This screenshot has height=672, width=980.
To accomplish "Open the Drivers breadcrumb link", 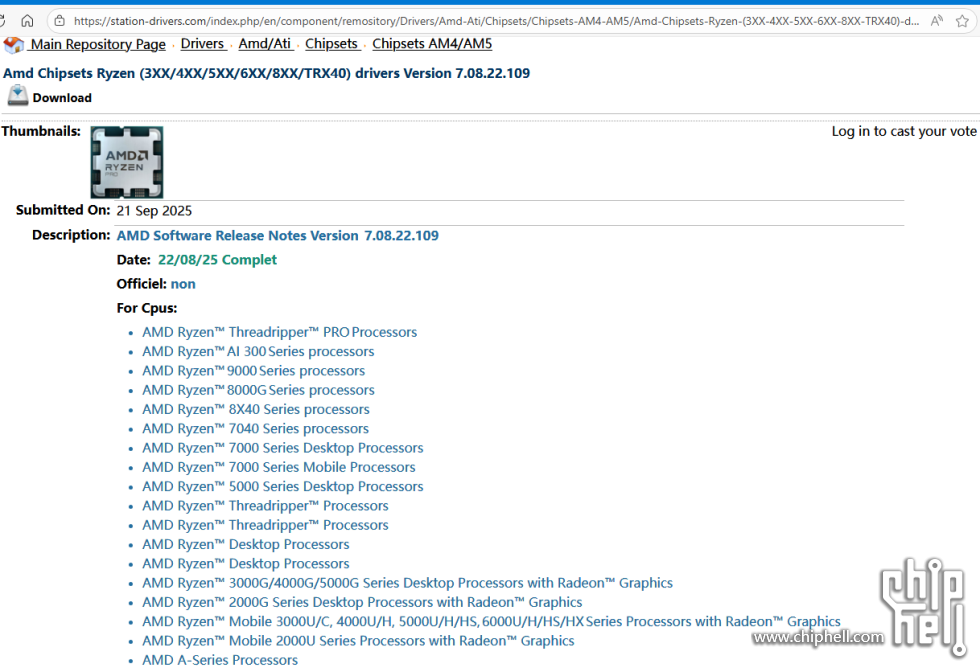I will pos(202,44).
